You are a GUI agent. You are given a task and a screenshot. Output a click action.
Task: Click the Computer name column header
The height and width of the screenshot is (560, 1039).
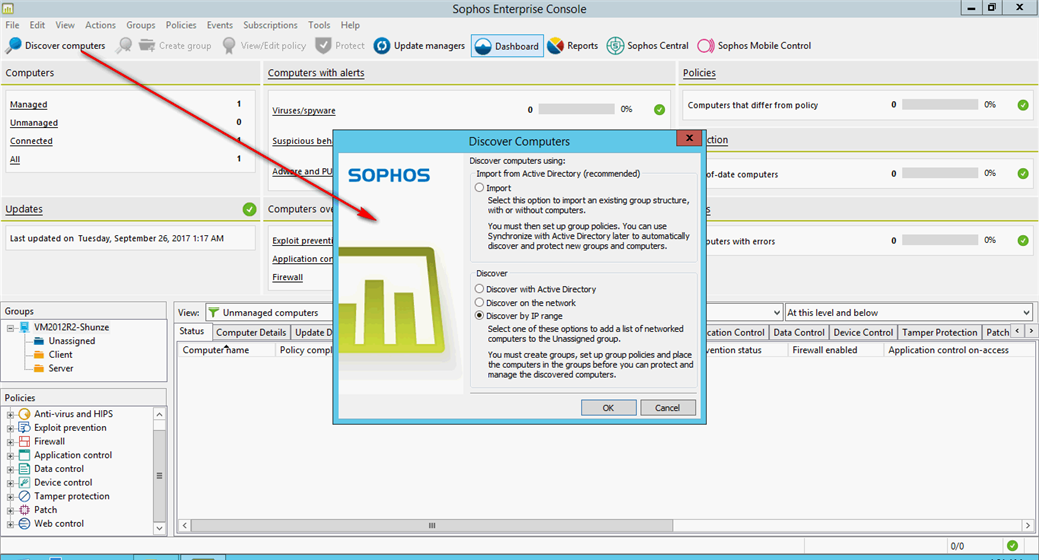point(225,350)
